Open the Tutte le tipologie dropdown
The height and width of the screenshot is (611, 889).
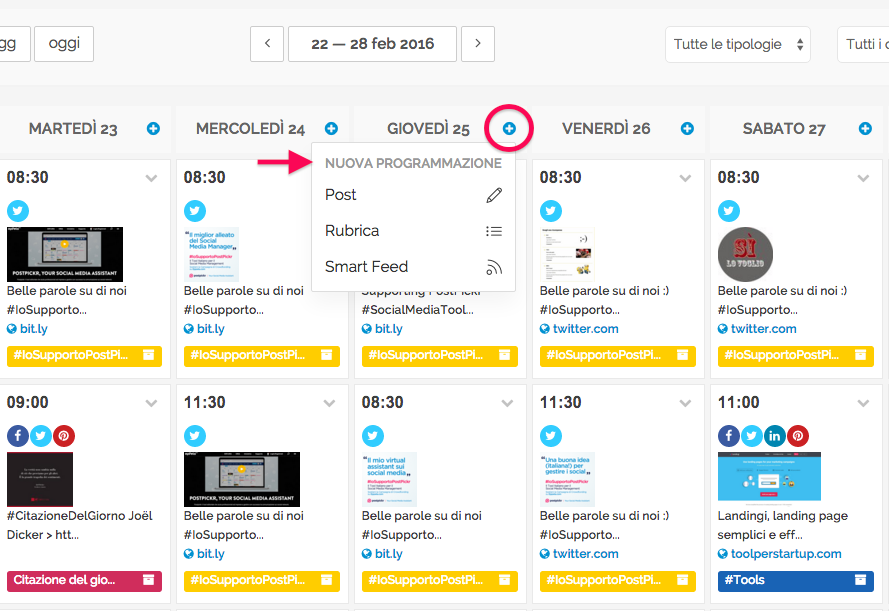point(738,44)
